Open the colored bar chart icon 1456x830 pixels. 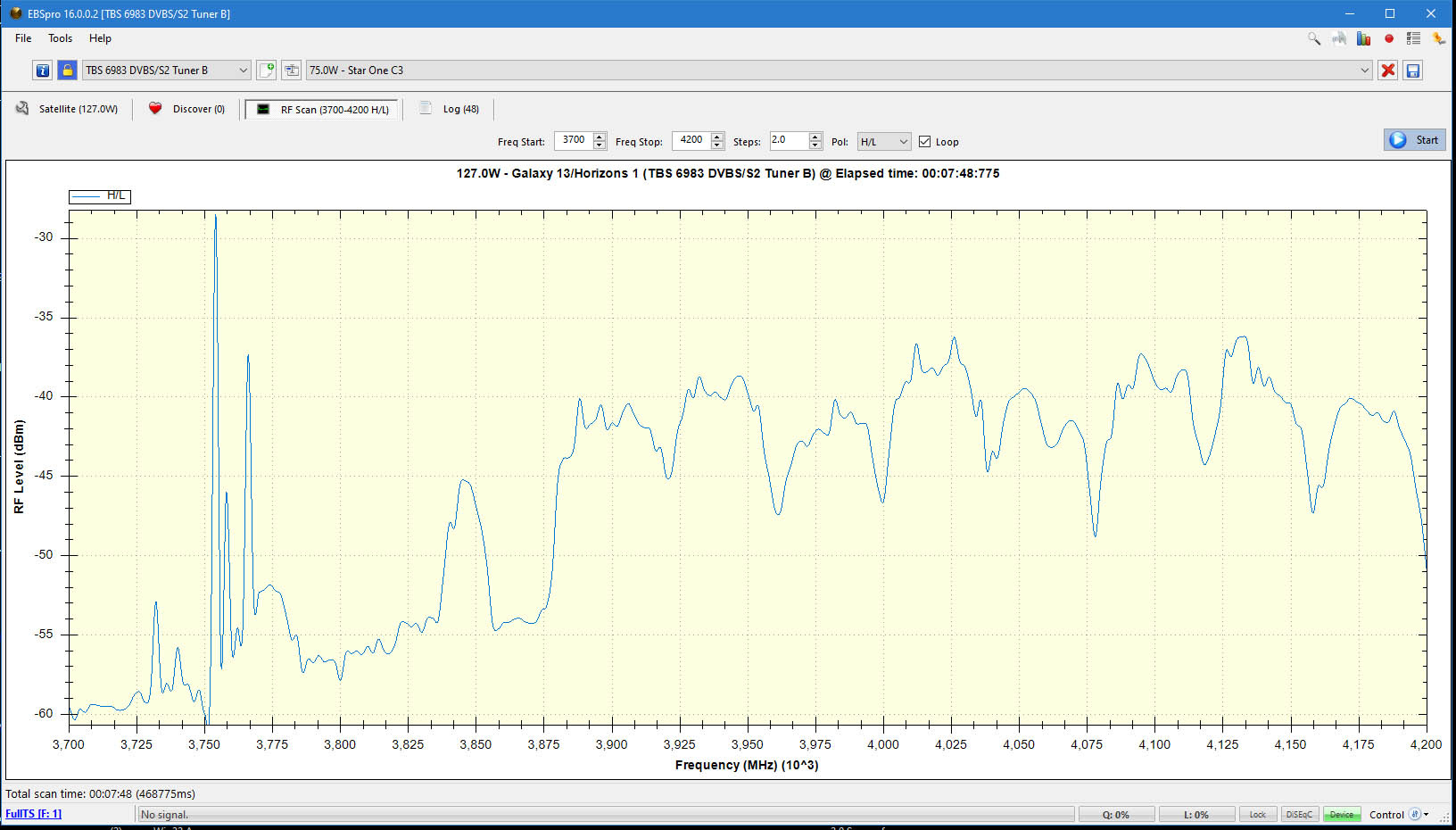pos(1363,38)
